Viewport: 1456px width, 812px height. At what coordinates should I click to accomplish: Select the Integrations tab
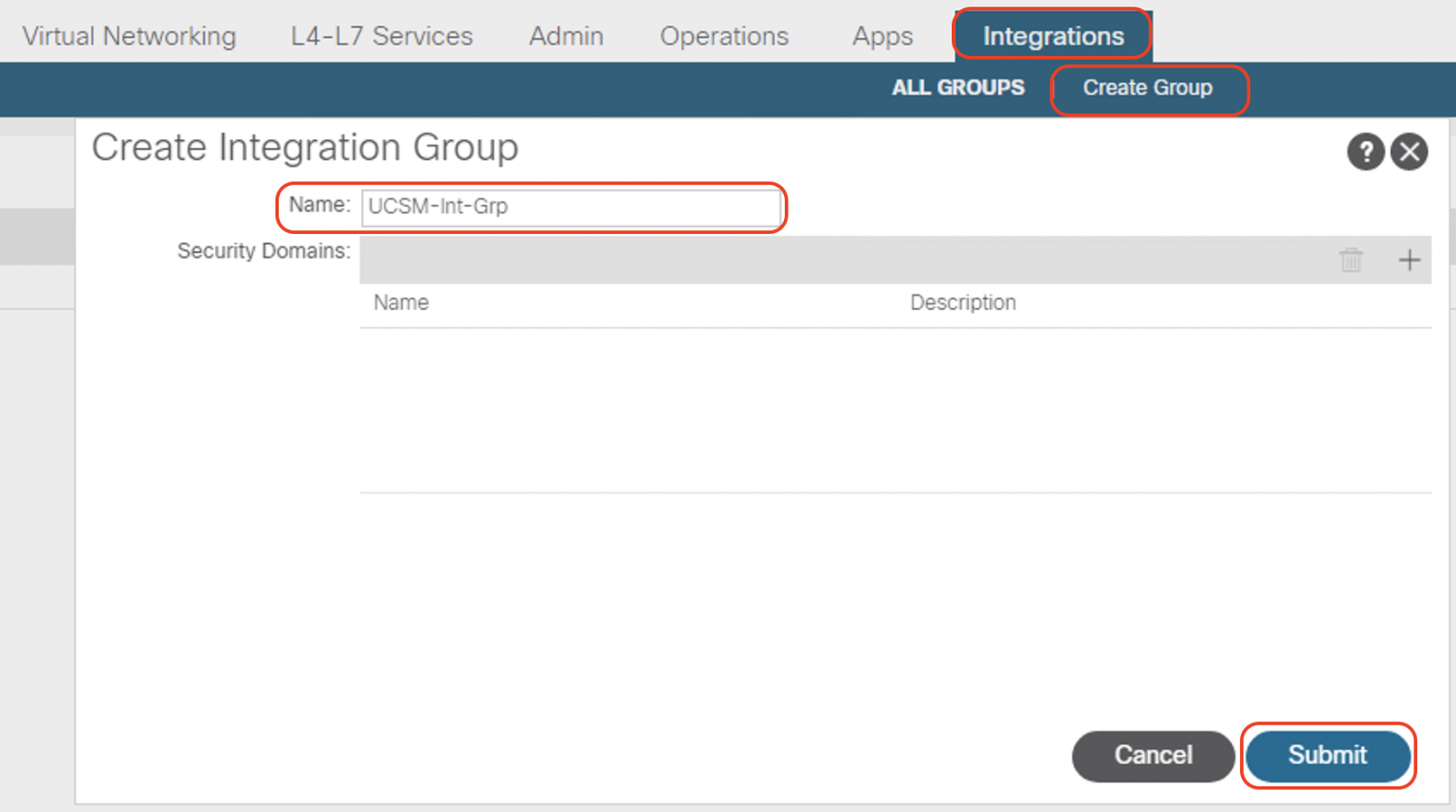coord(1053,36)
